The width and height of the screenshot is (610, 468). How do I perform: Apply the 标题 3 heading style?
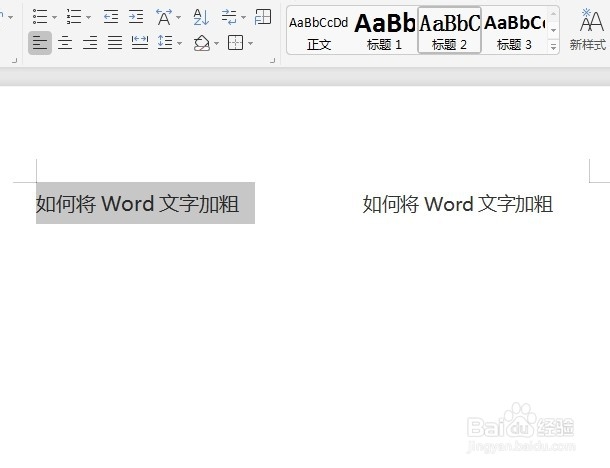[514, 30]
